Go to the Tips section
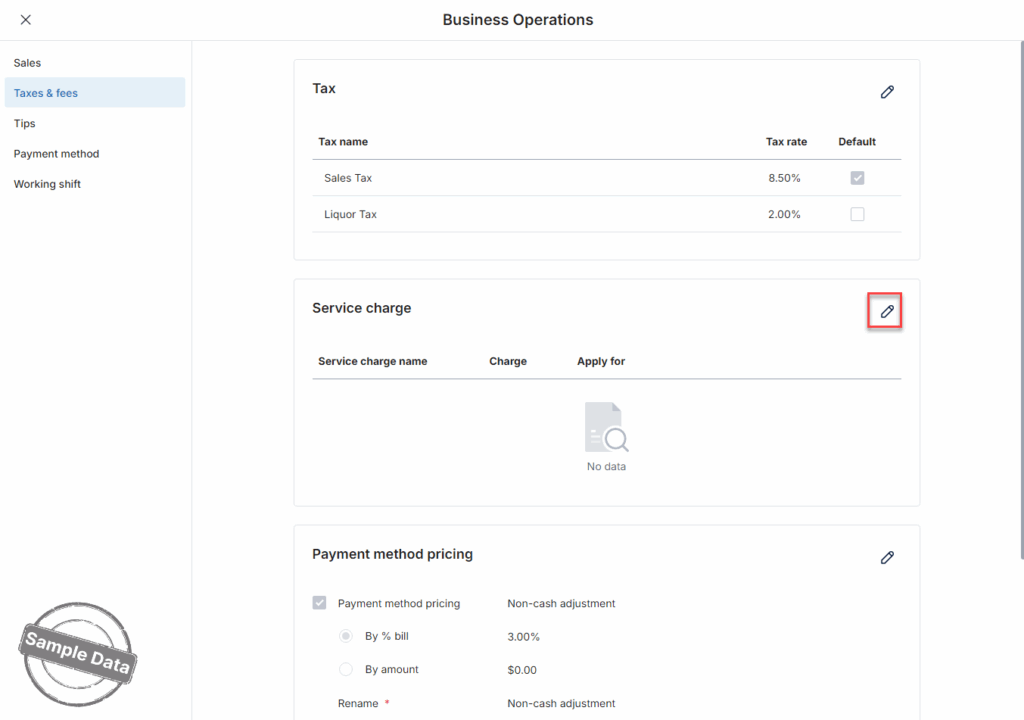 tap(25, 124)
